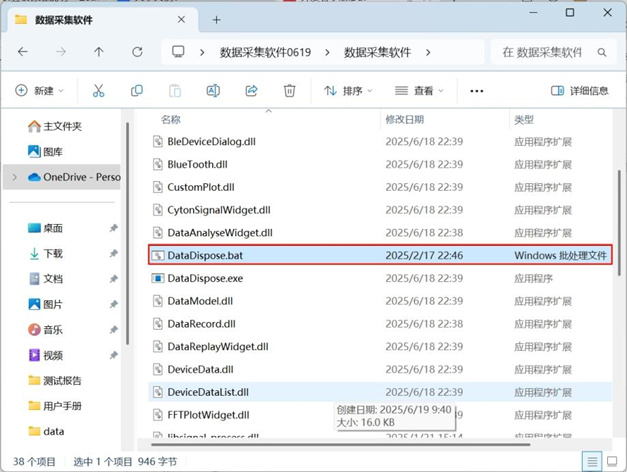Switch to details list view in status bar
The height and width of the screenshot is (472, 627).
[x=593, y=461]
